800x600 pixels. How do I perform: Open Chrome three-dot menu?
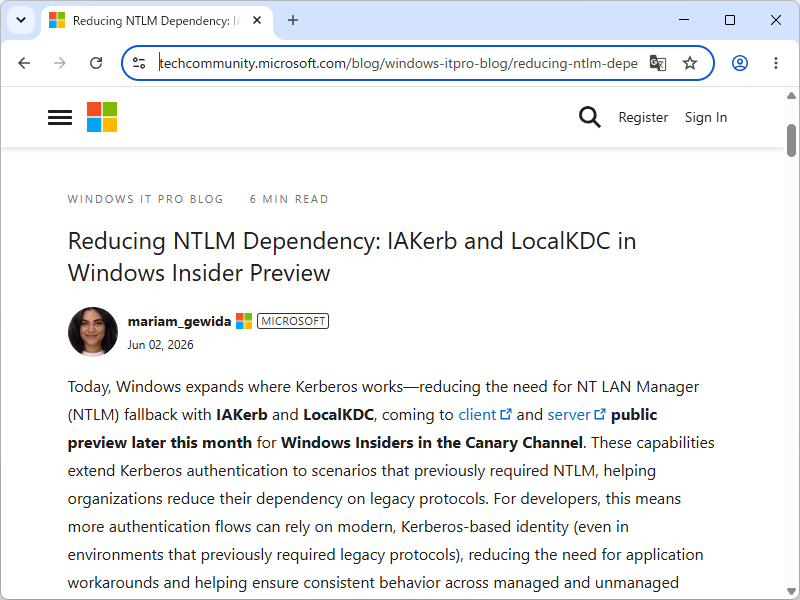[776, 63]
